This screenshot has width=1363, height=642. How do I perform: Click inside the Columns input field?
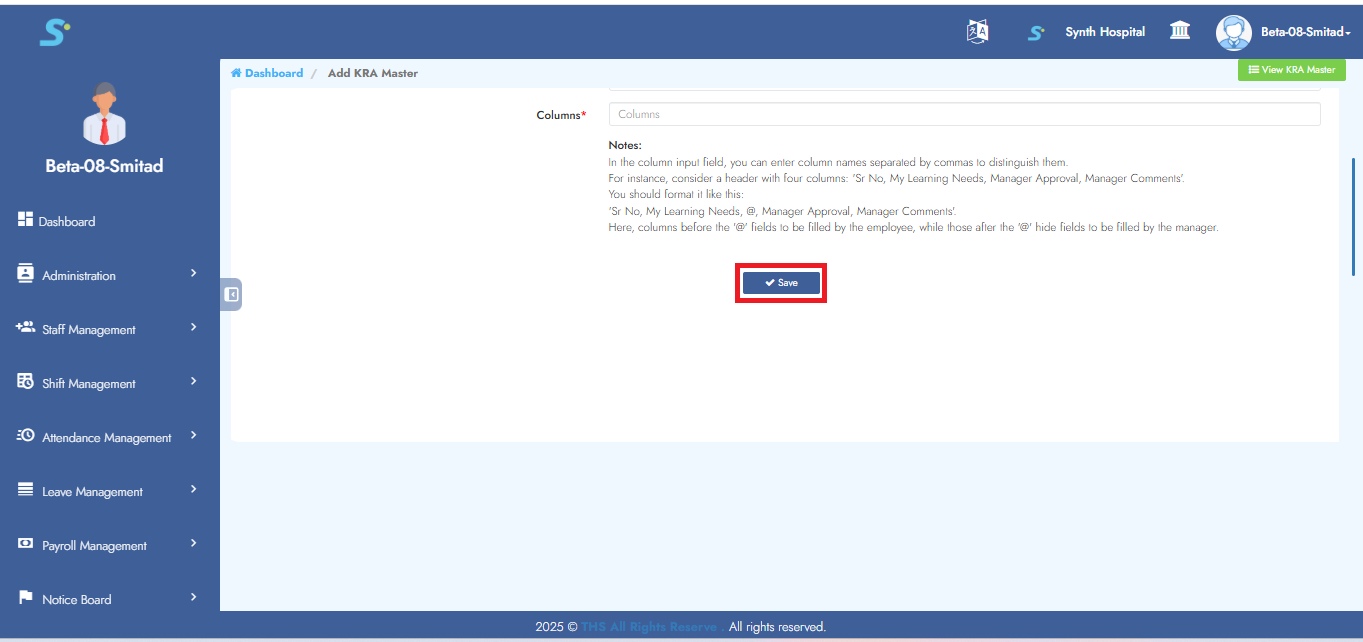point(963,113)
